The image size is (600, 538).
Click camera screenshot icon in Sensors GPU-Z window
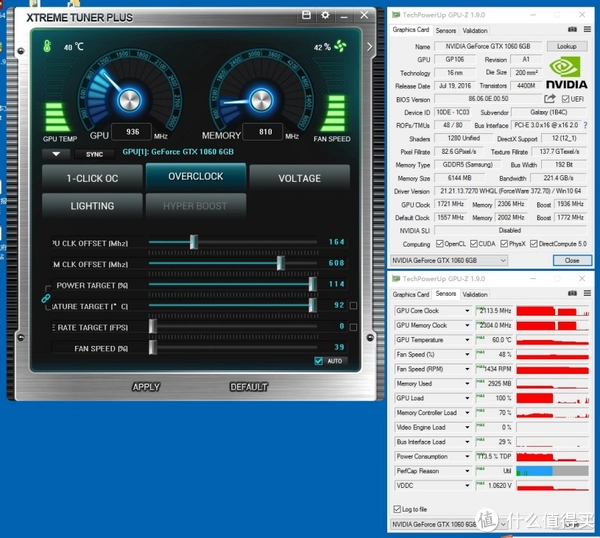tap(572, 293)
